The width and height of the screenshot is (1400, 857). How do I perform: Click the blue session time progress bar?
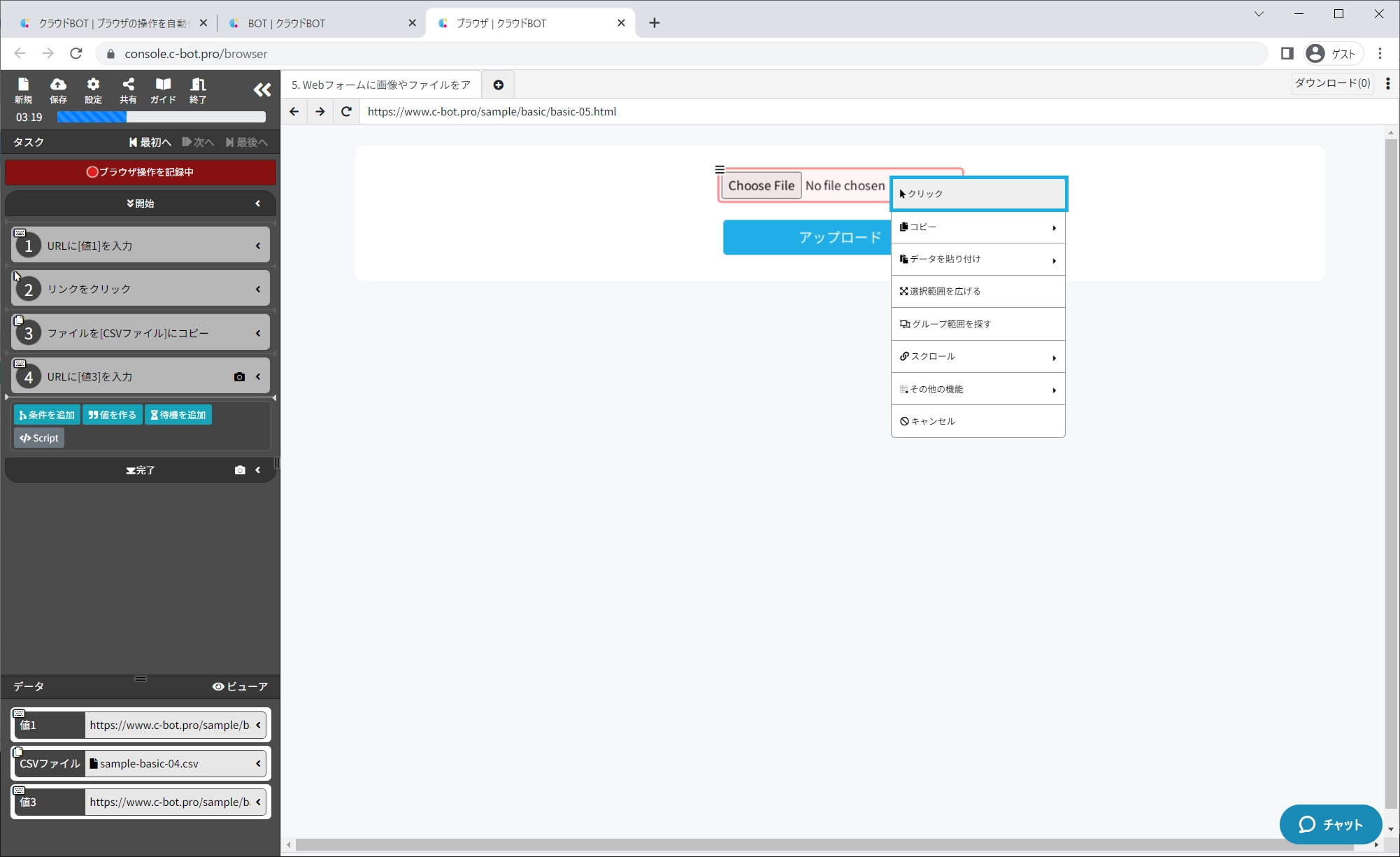click(161, 117)
